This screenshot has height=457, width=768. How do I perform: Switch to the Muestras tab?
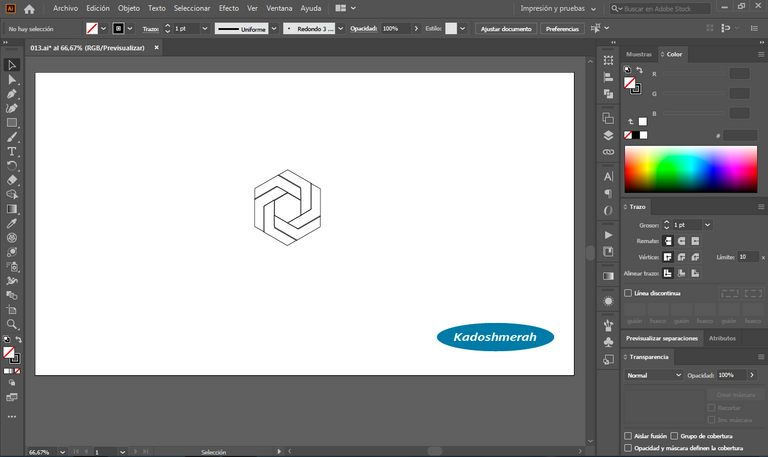click(x=639, y=54)
